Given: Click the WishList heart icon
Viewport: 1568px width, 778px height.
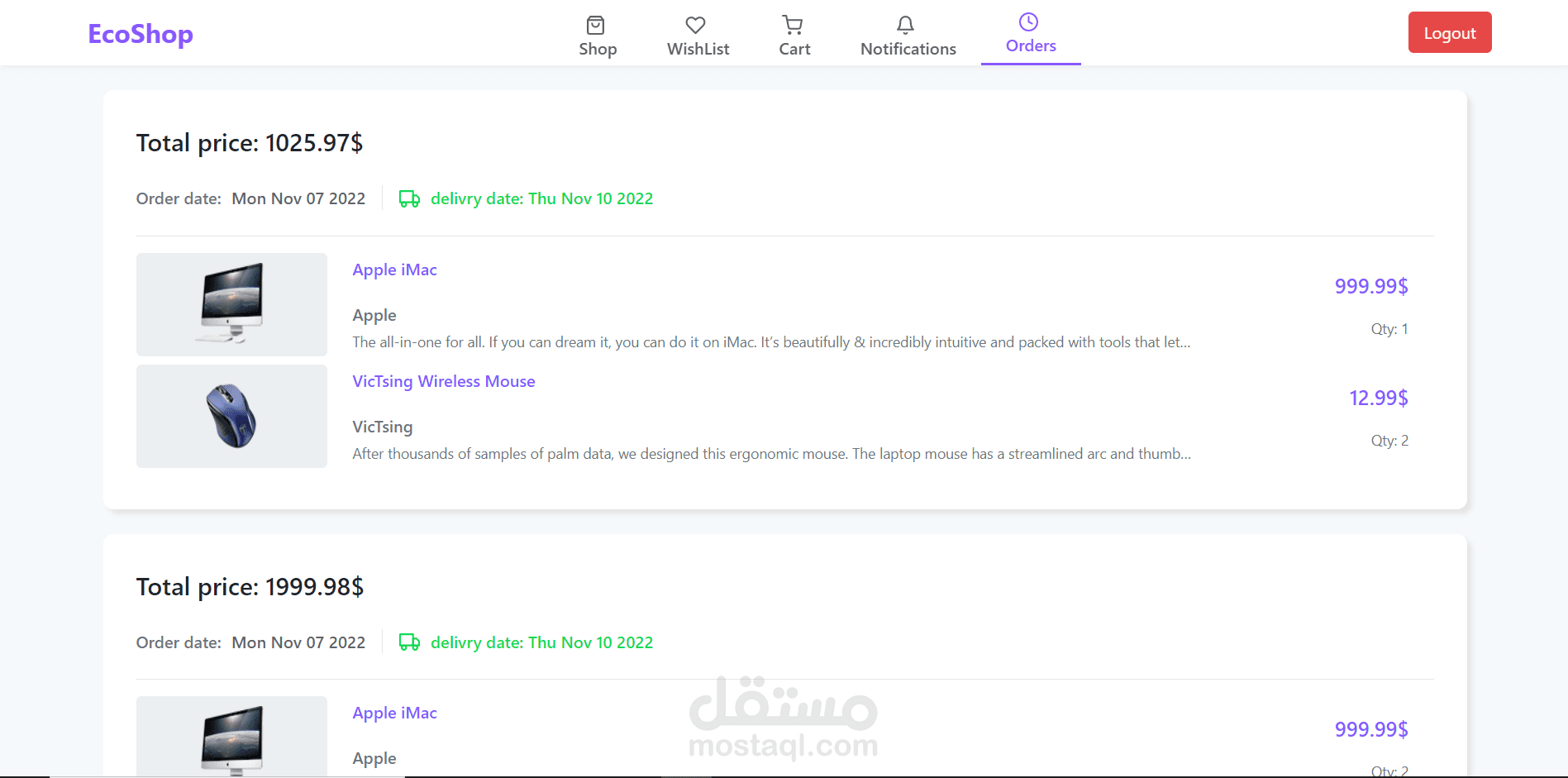Looking at the screenshot, I should tap(696, 25).
